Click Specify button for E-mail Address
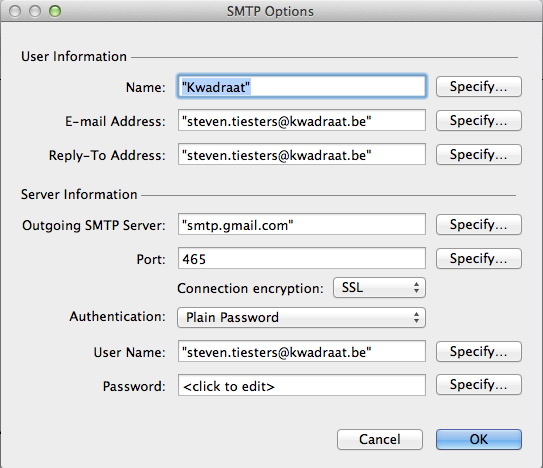Viewport: 543px width, 468px height. [479, 121]
